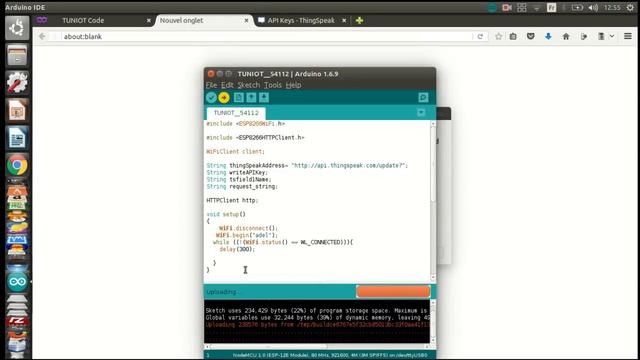Screen dimensions: 640x360
Task: Open the system power gear menu
Action: tap(631, 8)
